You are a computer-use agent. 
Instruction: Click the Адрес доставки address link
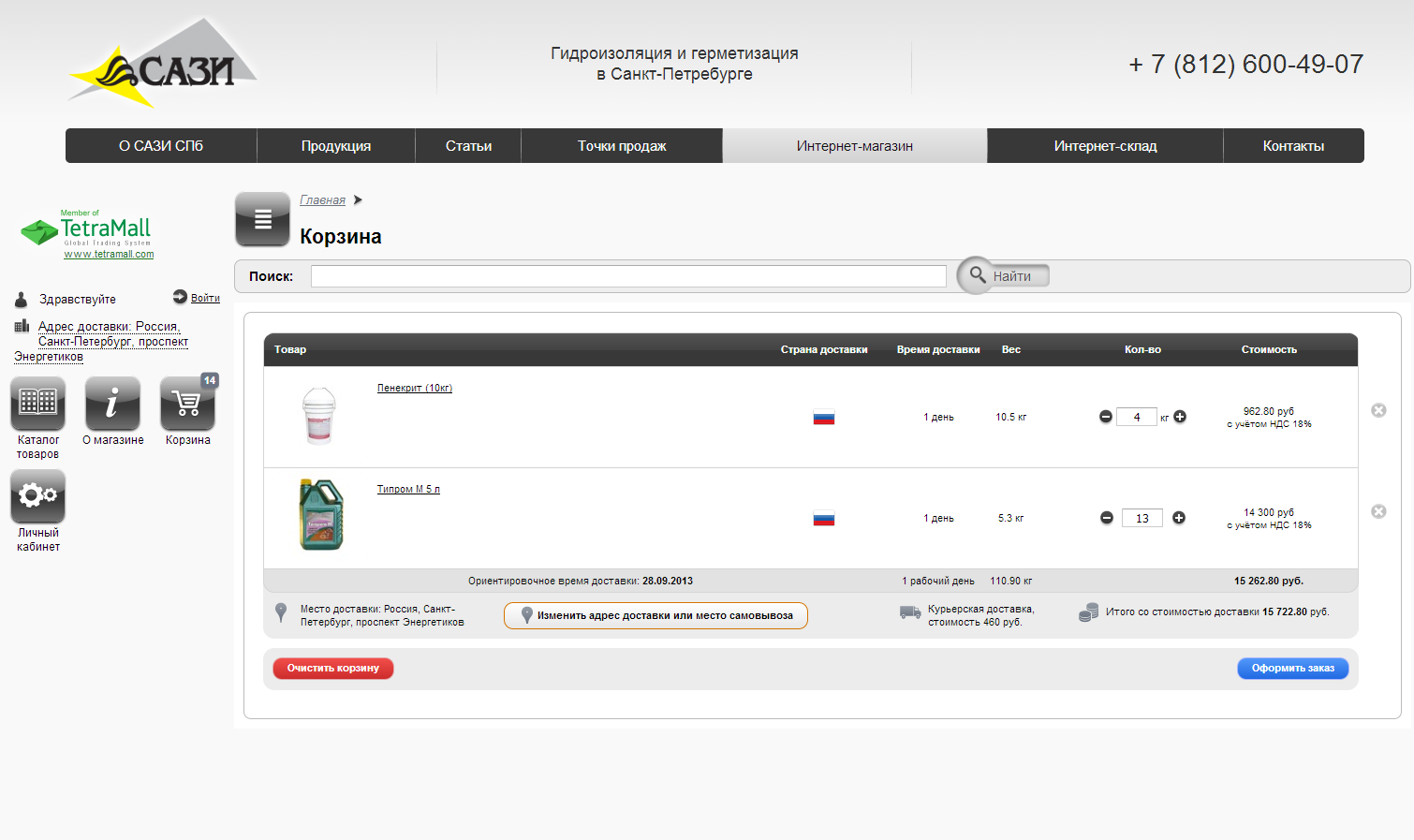[101, 341]
